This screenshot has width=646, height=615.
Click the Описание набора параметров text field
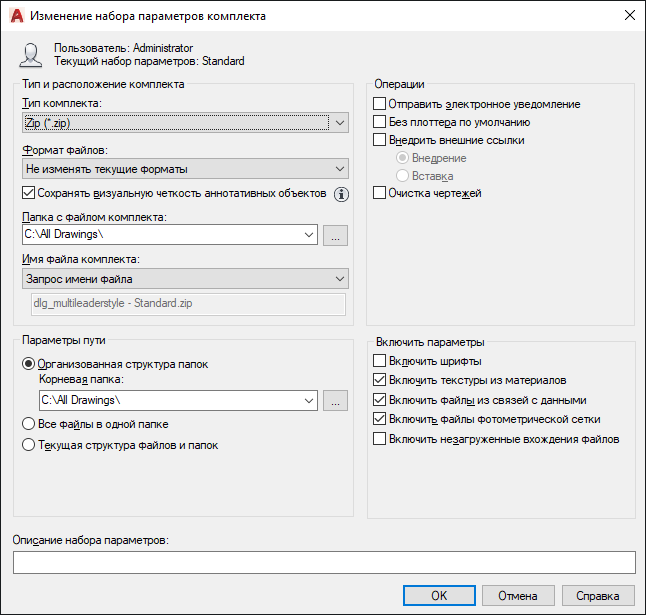coord(324,562)
